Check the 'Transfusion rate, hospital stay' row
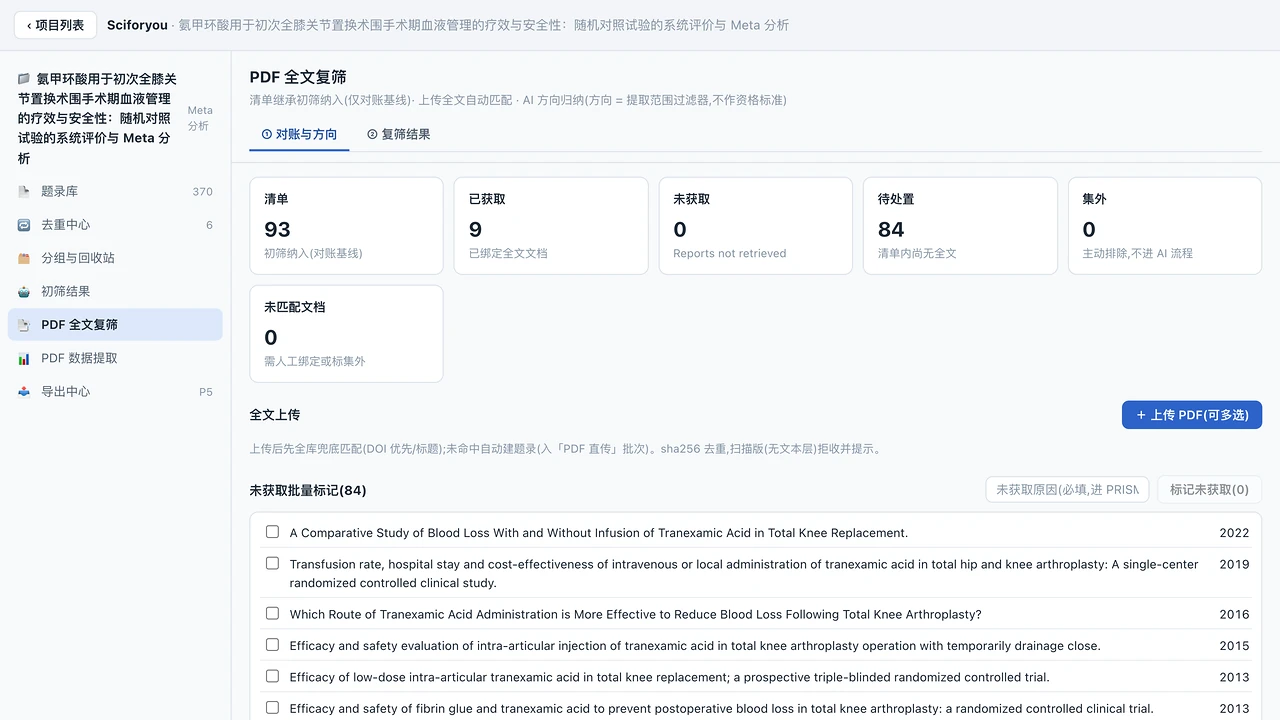Image resolution: width=1280 pixels, height=720 pixels. pos(272,563)
